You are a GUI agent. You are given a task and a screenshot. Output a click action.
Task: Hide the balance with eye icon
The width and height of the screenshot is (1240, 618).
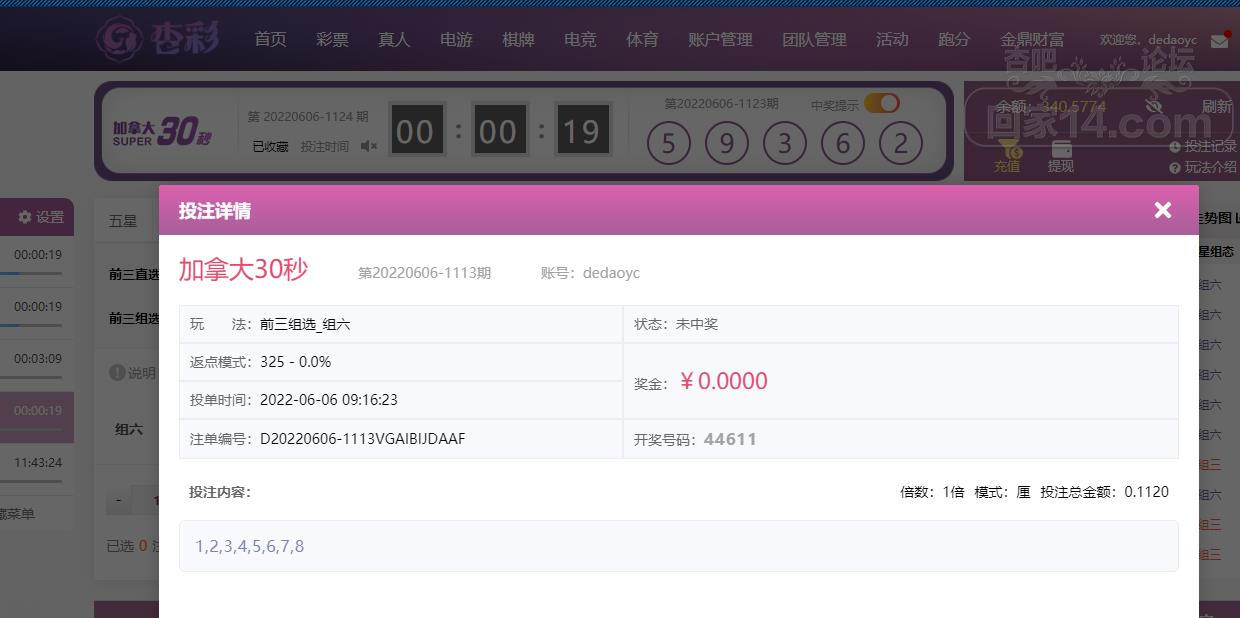(x=1153, y=106)
